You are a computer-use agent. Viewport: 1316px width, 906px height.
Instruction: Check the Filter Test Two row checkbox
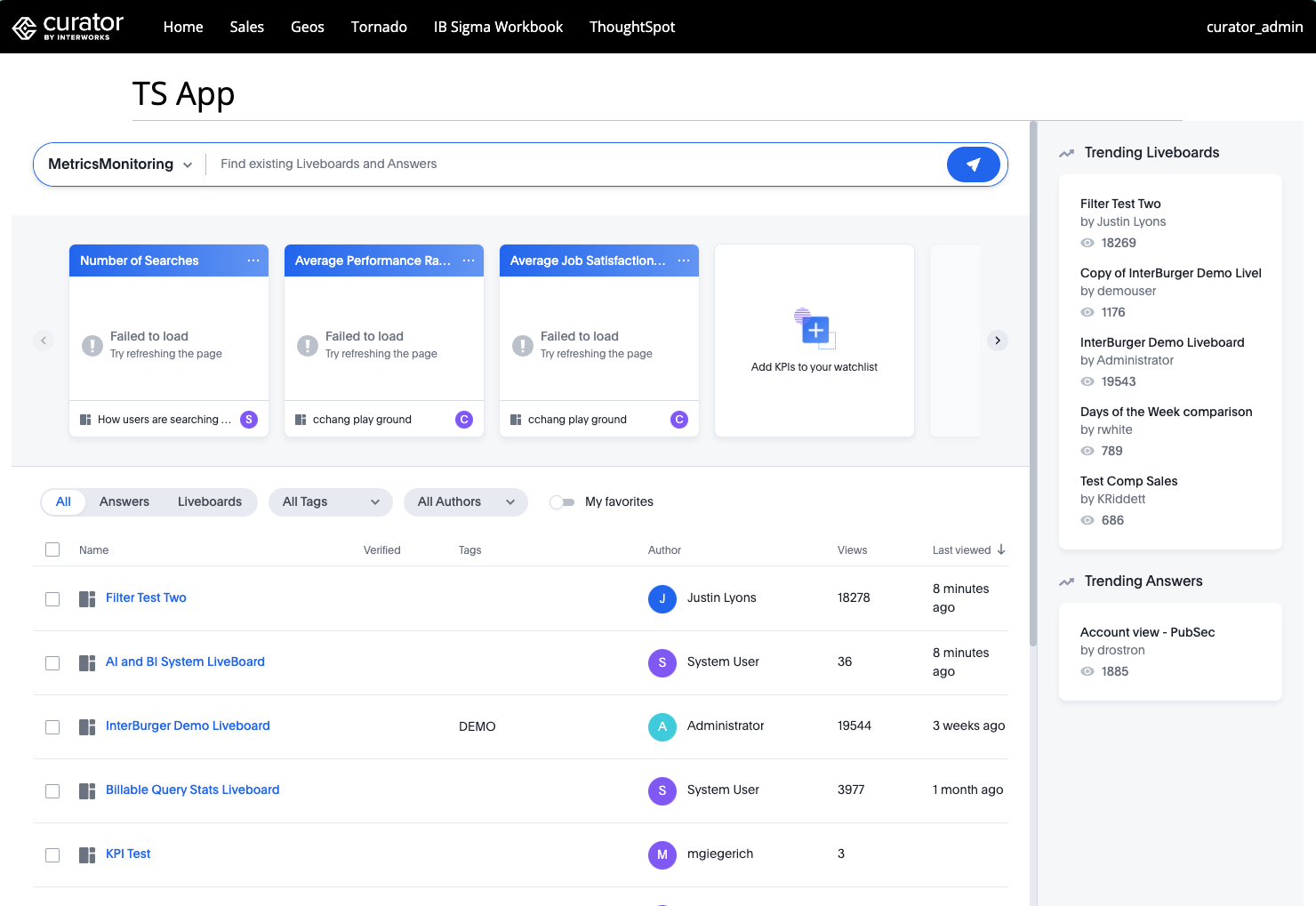click(x=52, y=599)
